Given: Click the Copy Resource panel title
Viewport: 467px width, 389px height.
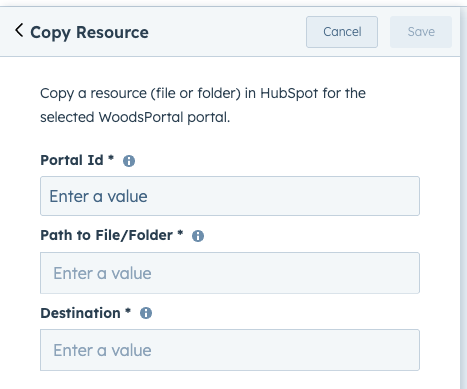Looking at the screenshot, I should point(89,33).
